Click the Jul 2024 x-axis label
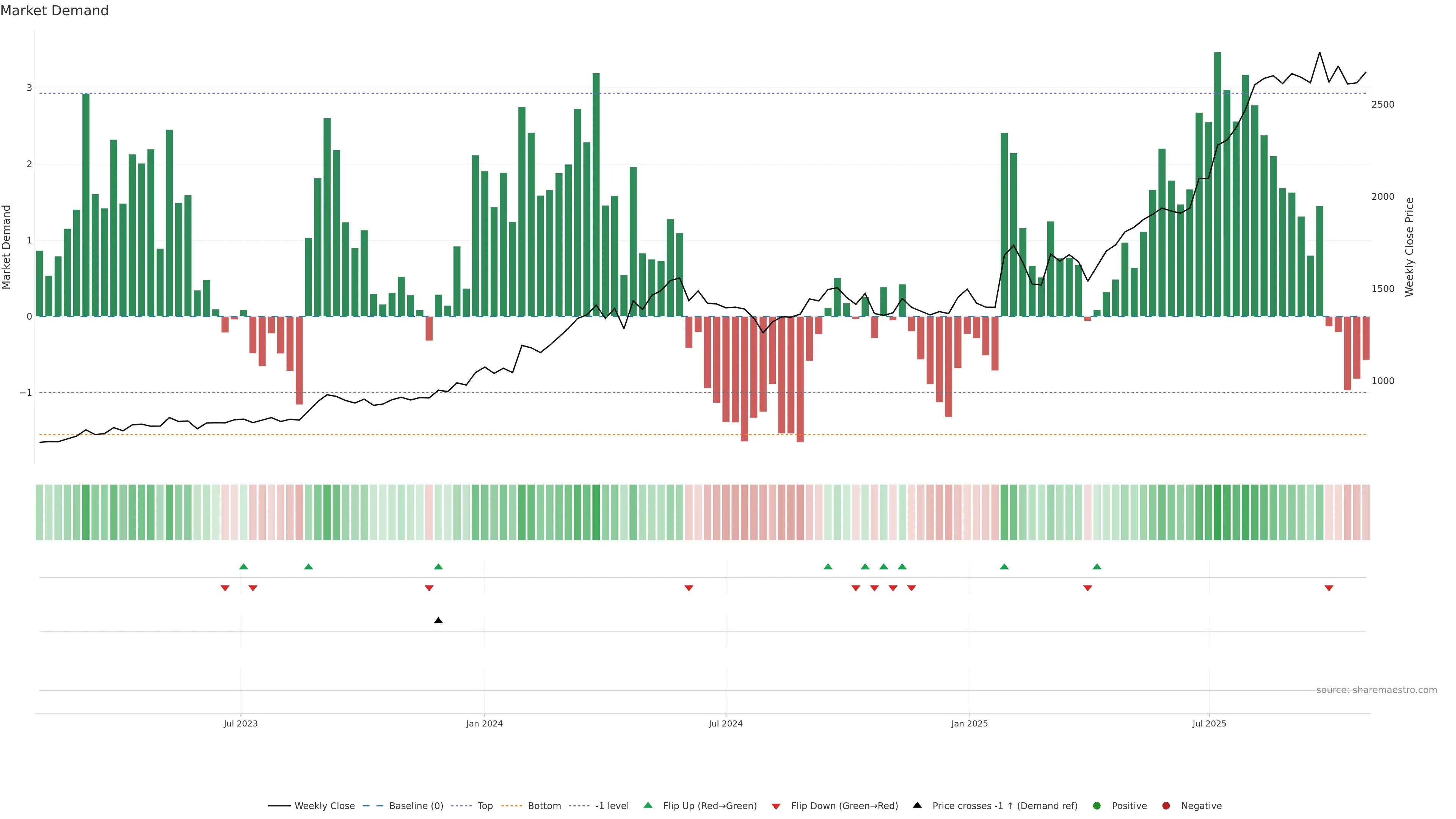 click(x=725, y=723)
